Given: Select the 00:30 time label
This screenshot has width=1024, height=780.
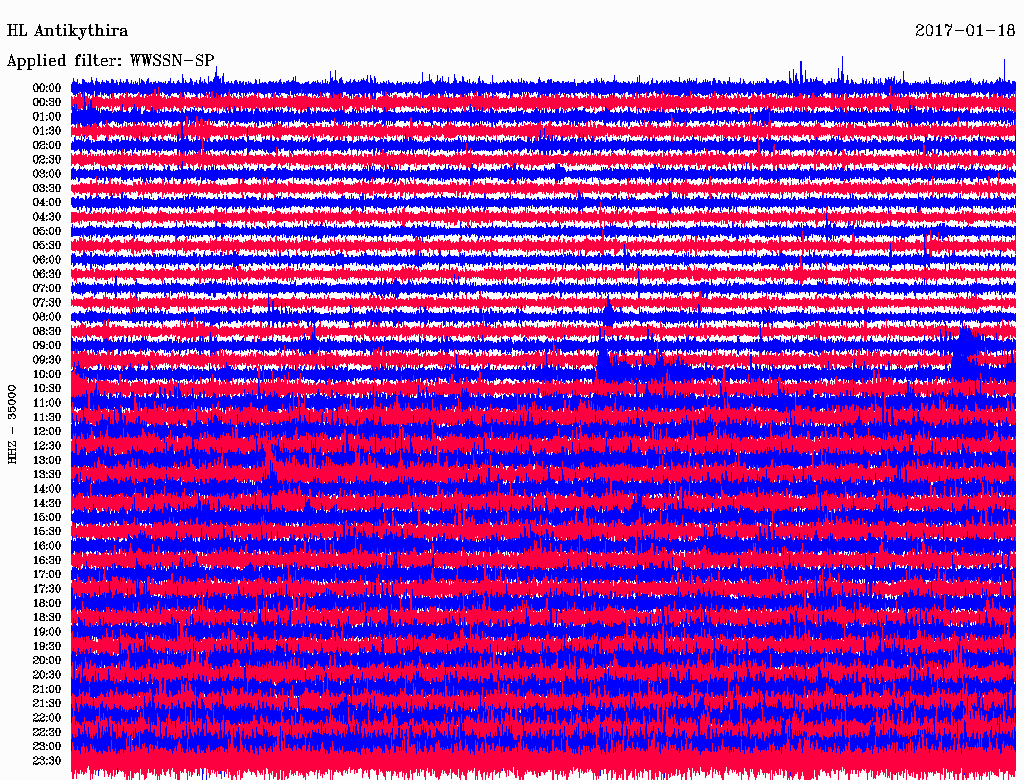Looking at the screenshot, I should click(x=47, y=103).
